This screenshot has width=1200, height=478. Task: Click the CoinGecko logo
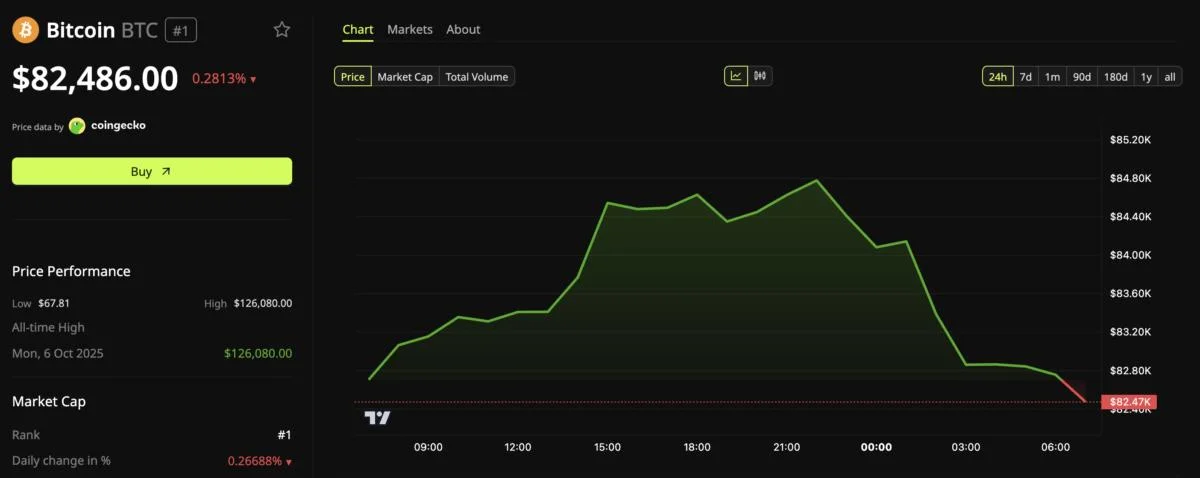click(x=107, y=126)
